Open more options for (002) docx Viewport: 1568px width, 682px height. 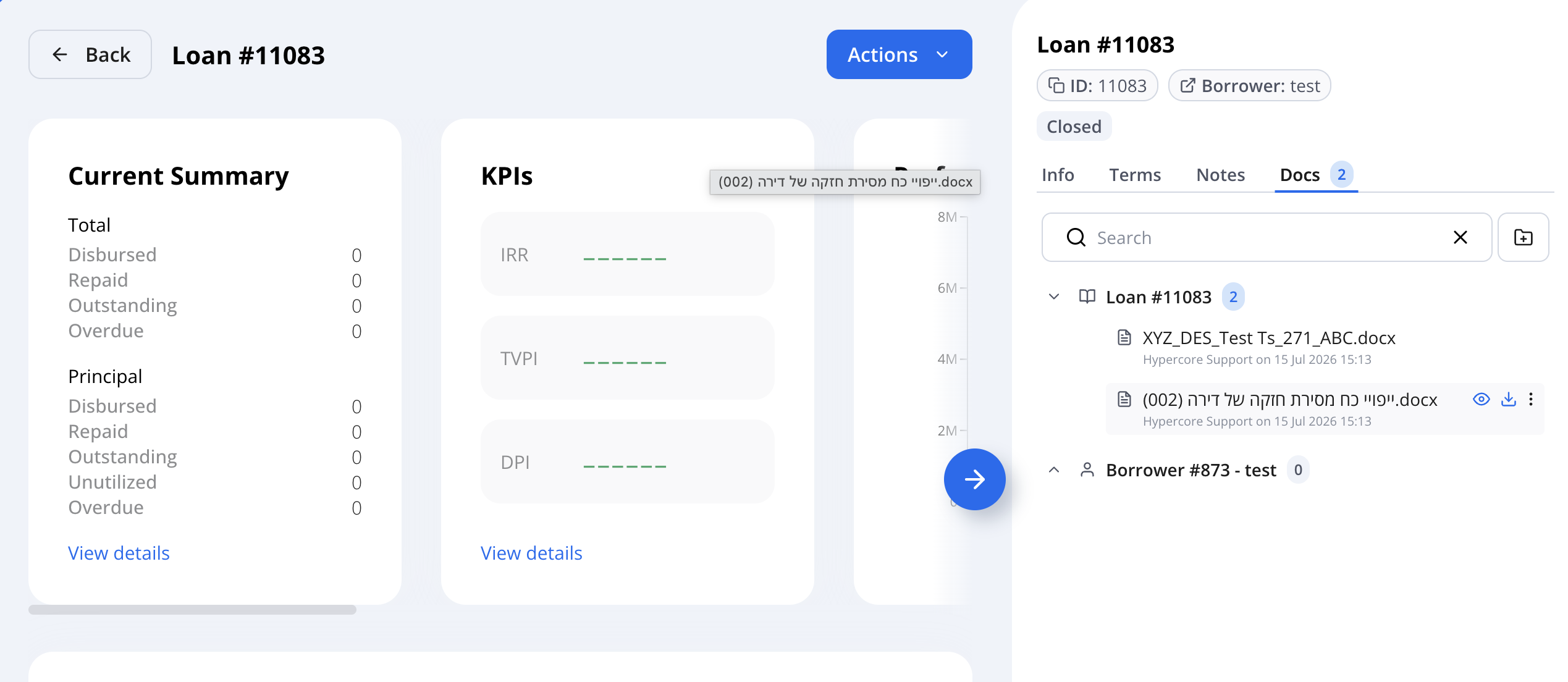(1531, 399)
